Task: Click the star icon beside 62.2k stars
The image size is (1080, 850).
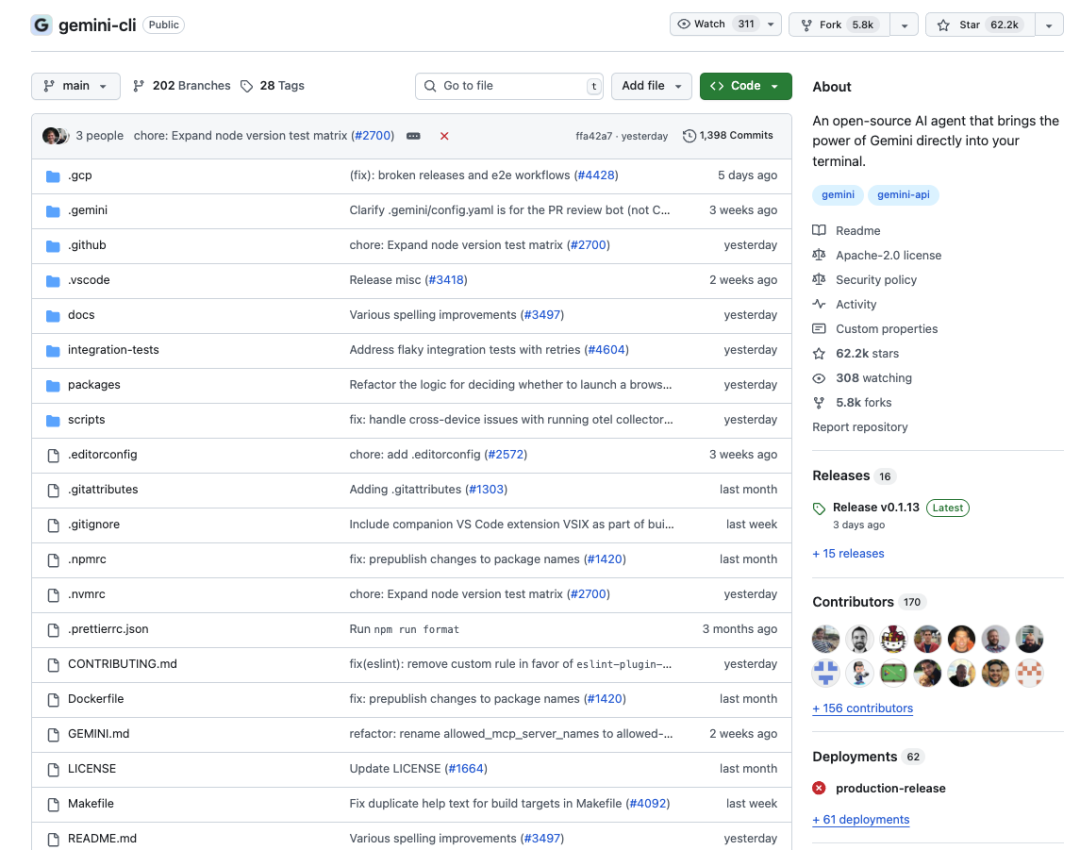Action: (x=819, y=353)
